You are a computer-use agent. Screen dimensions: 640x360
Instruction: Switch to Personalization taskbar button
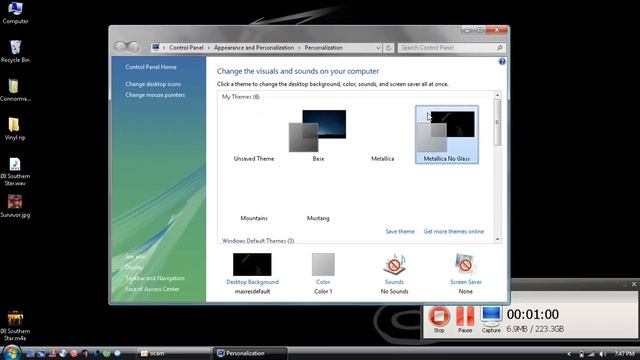coord(249,353)
